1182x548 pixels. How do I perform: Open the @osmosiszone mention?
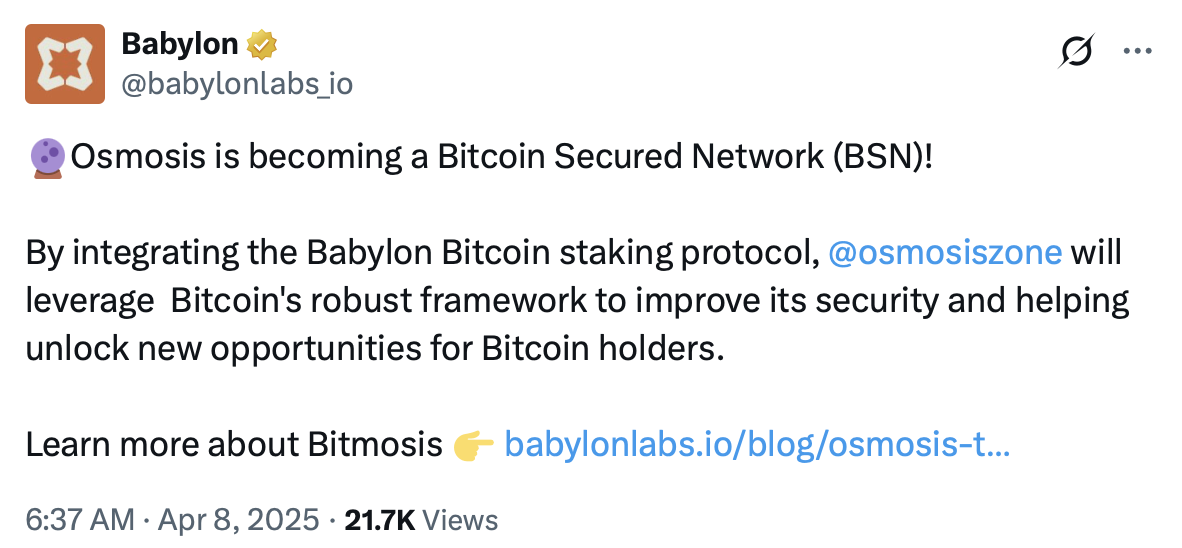[x=945, y=253]
